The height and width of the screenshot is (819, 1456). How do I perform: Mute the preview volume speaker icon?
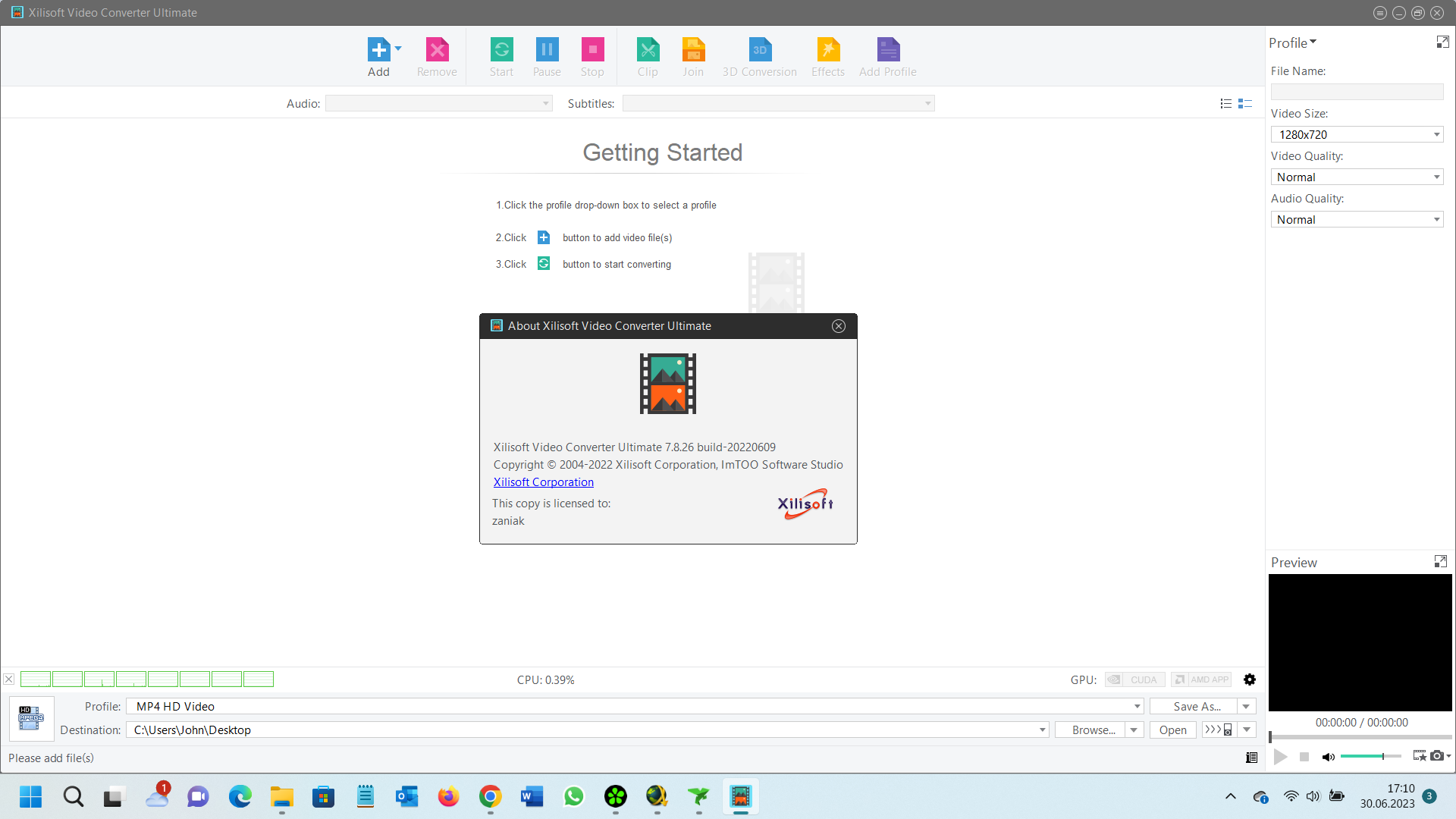click(x=1328, y=757)
